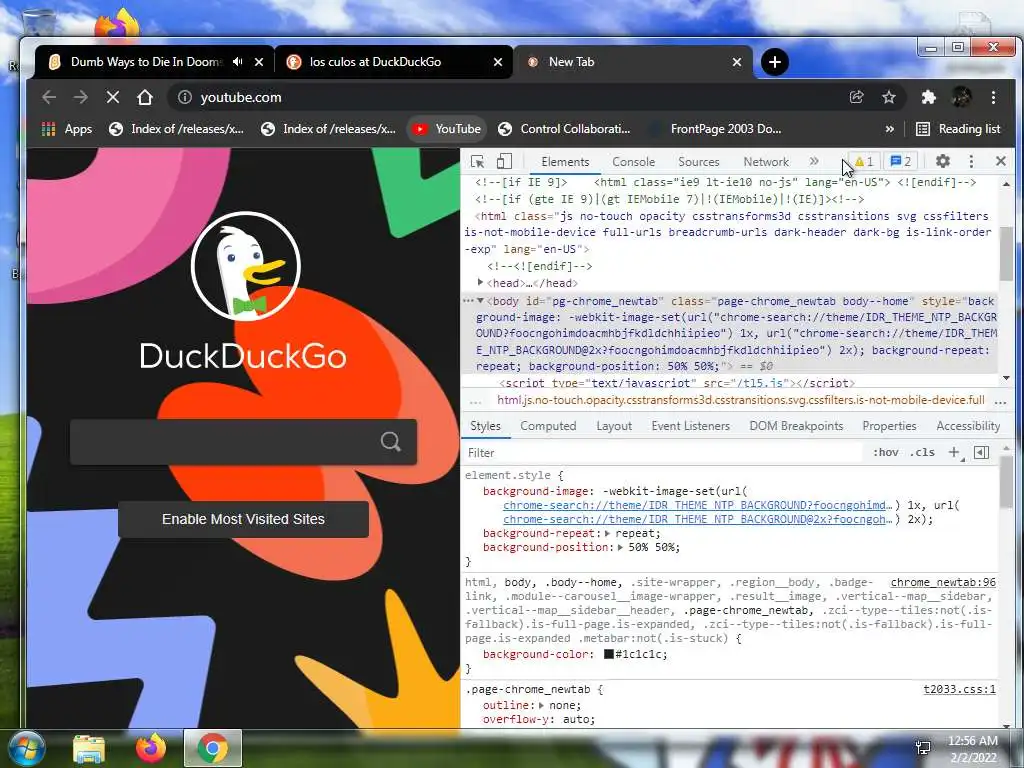Viewport: 1024px width, 768px height.
Task: Open the Chrome profile avatar
Action: (961, 97)
